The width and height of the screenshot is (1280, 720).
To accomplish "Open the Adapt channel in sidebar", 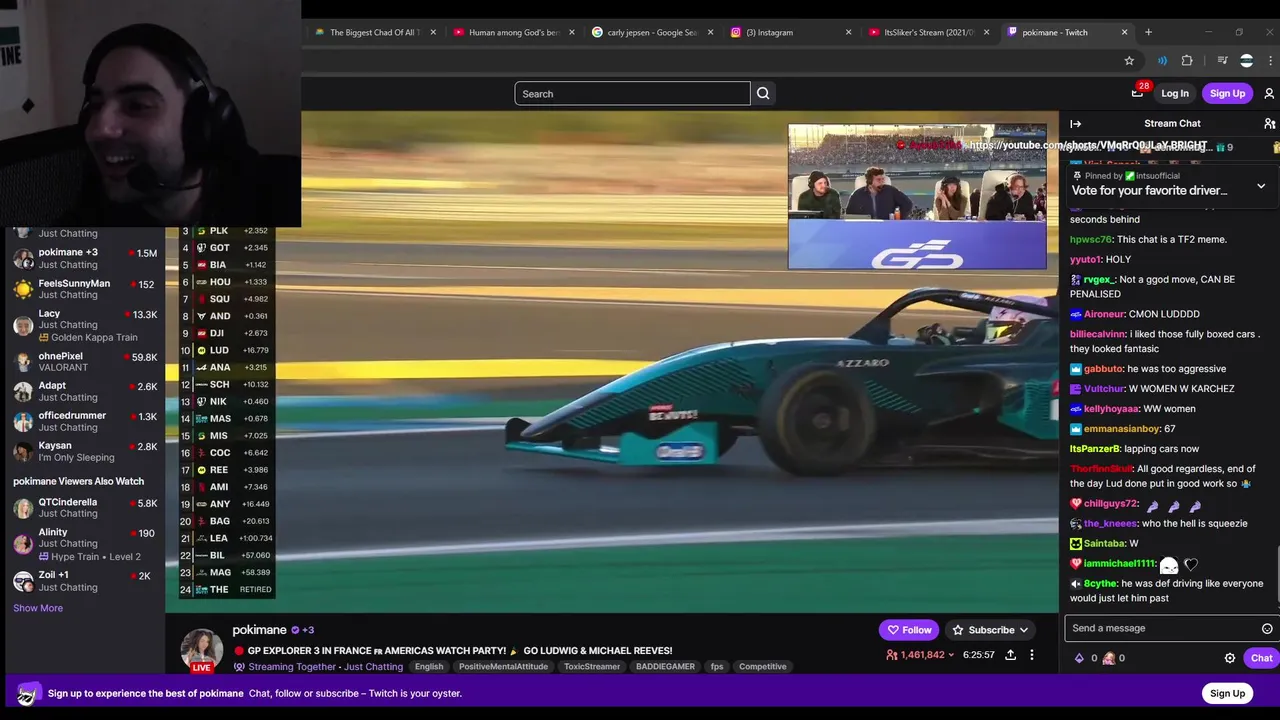I will (85, 392).
